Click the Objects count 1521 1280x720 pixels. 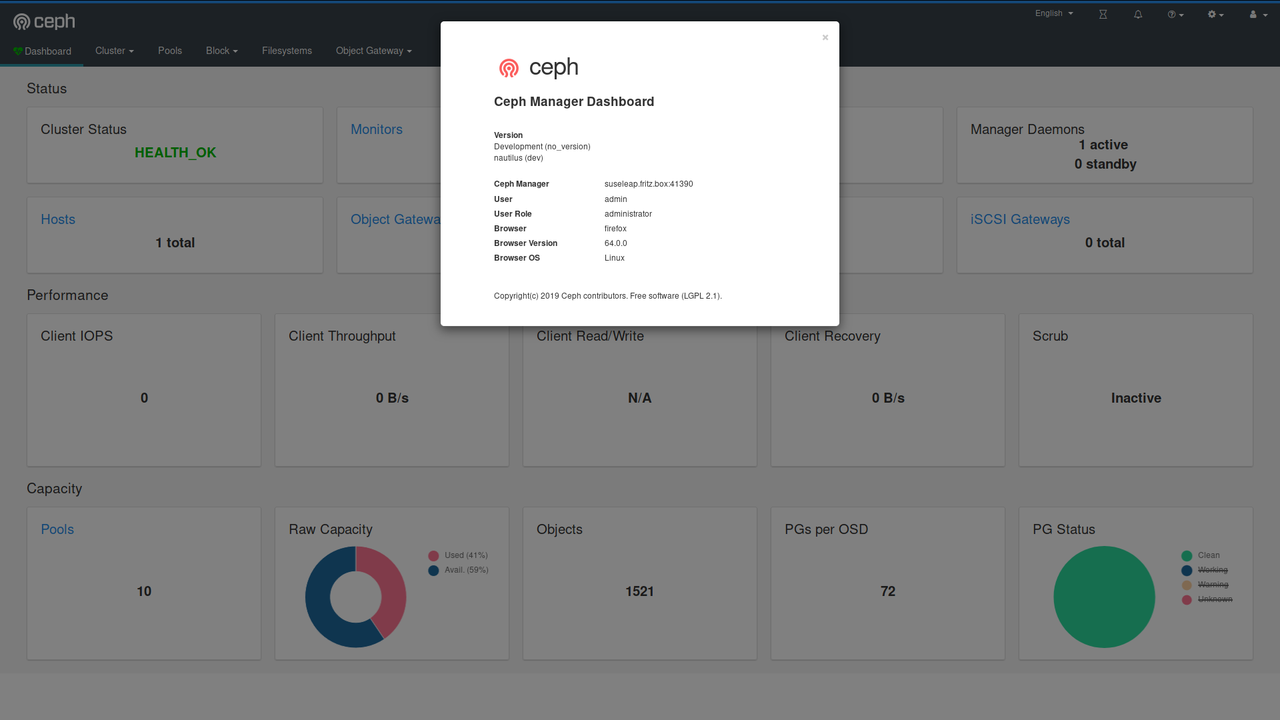point(640,592)
